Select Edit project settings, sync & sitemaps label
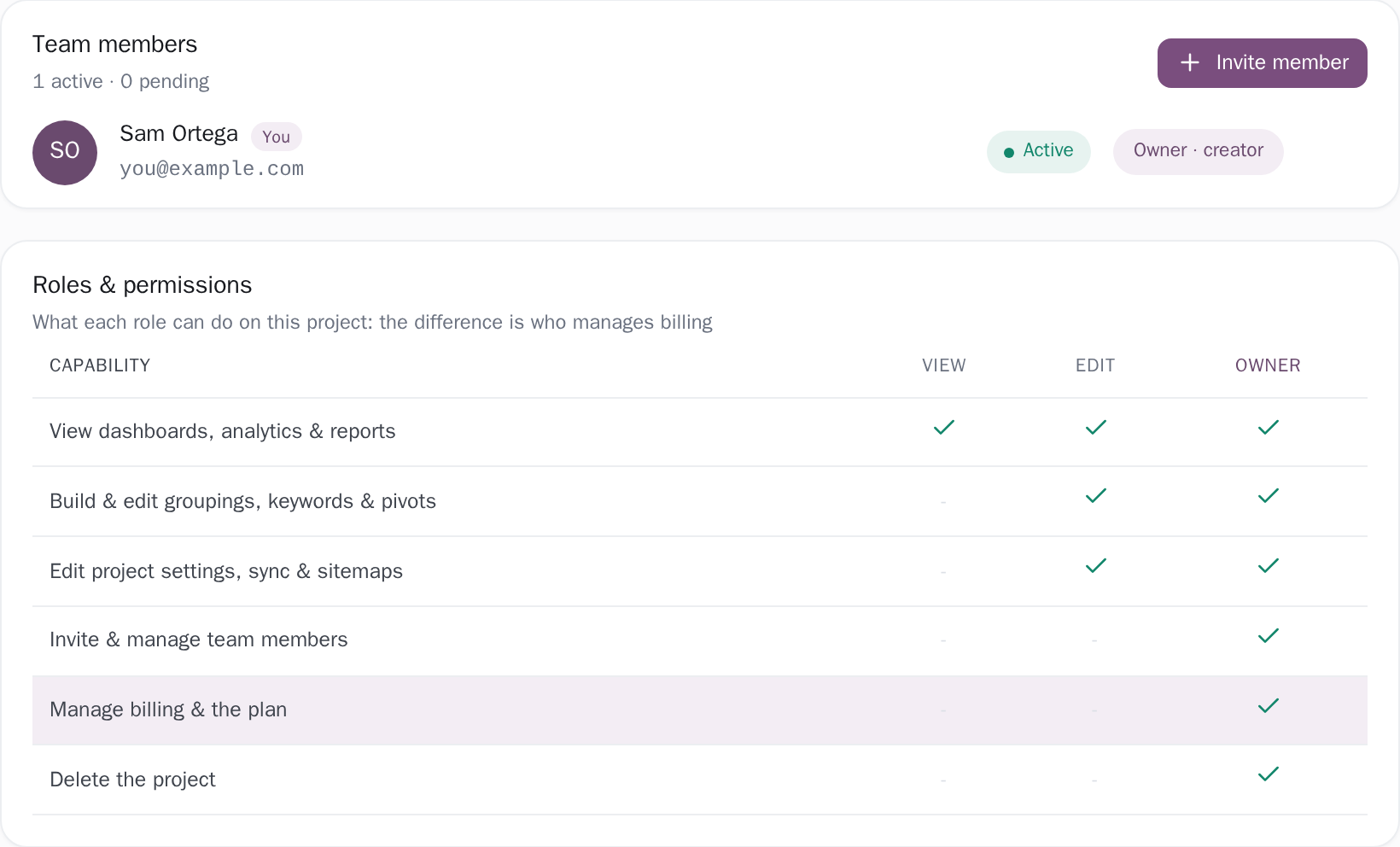Viewport: 1400px width, 847px height. point(226,571)
